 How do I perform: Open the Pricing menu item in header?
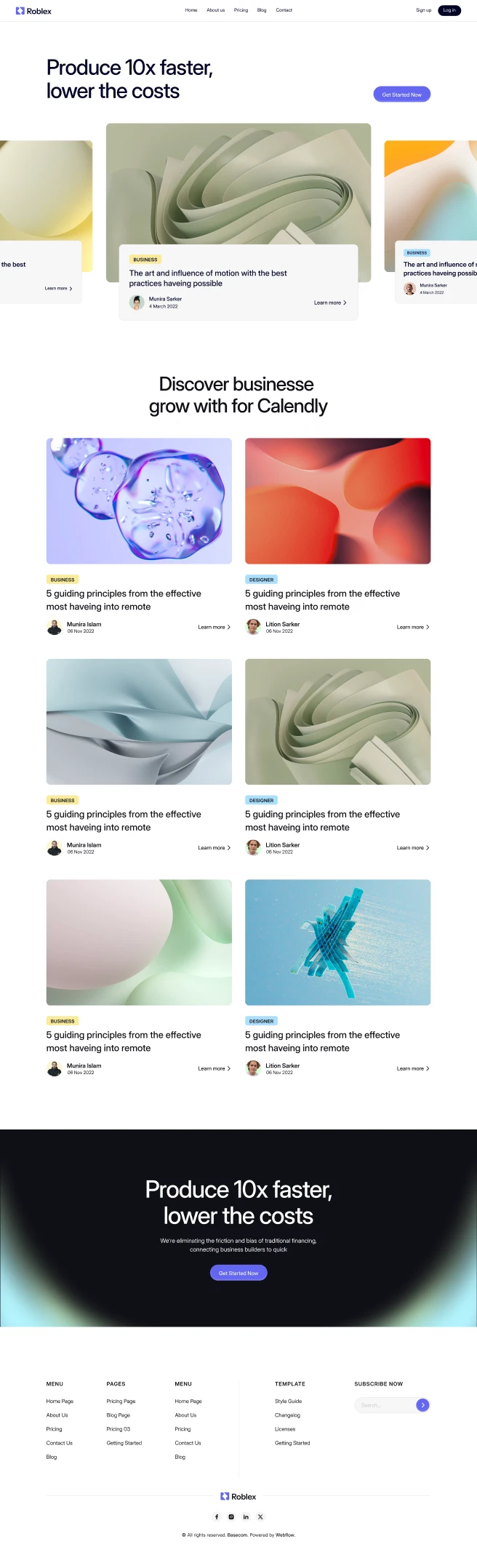click(241, 10)
